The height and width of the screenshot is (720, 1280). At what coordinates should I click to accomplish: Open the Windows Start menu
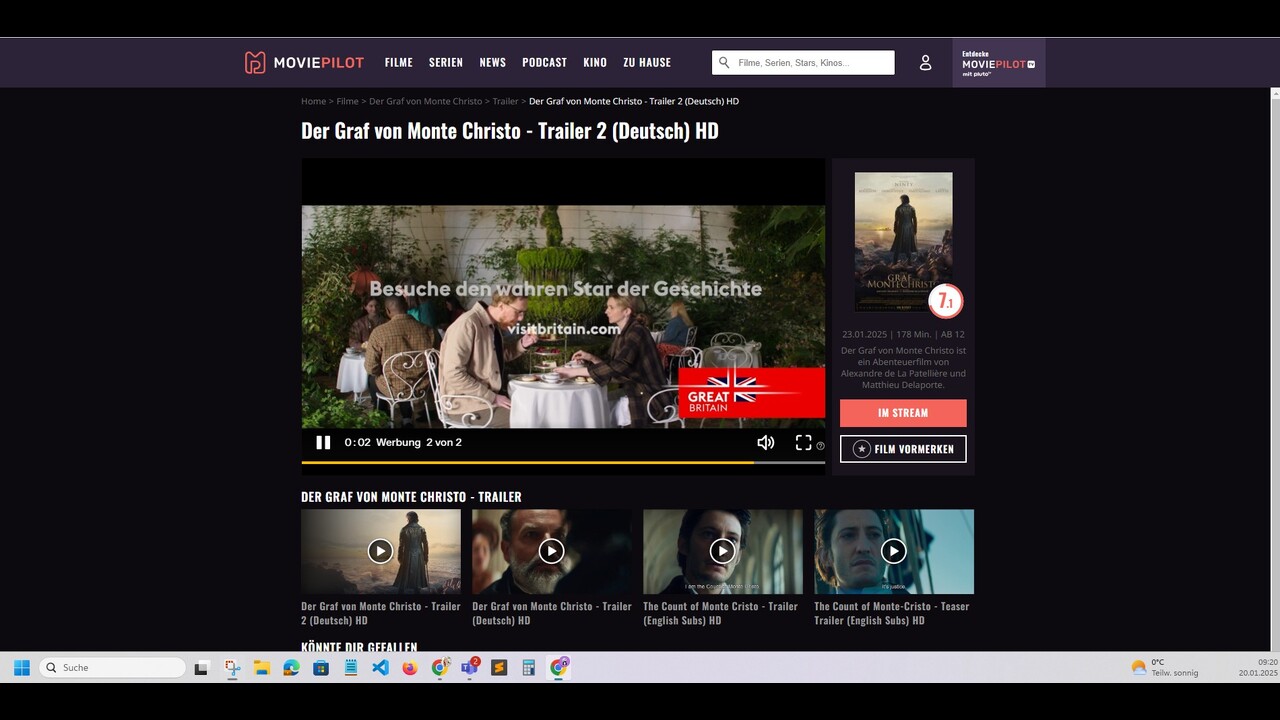click(x=21, y=667)
